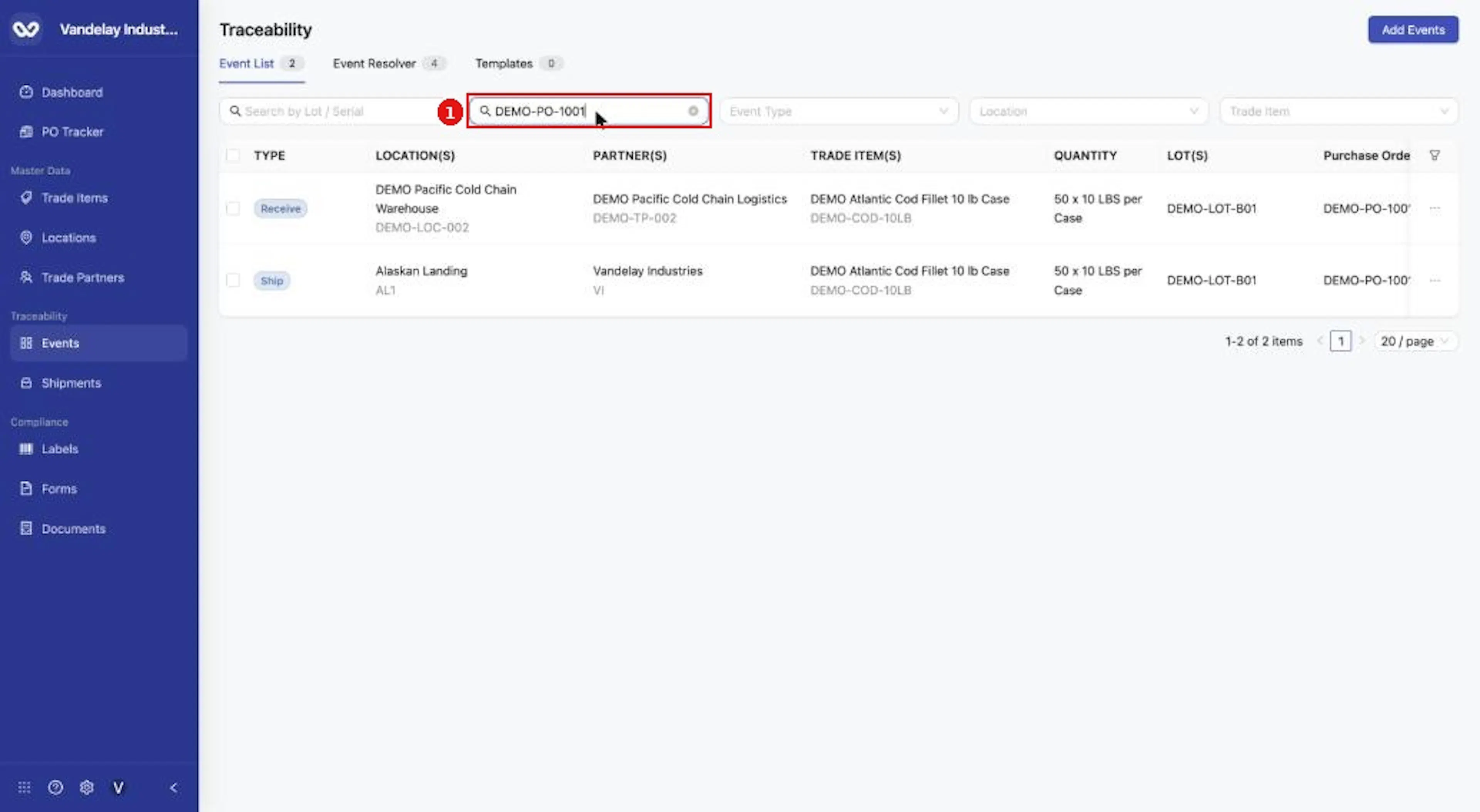The height and width of the screenshot is (812, 1480).
Task: Click DEMO-LOT-B01 in the Receive row
Action: (x=1211, y=208)
